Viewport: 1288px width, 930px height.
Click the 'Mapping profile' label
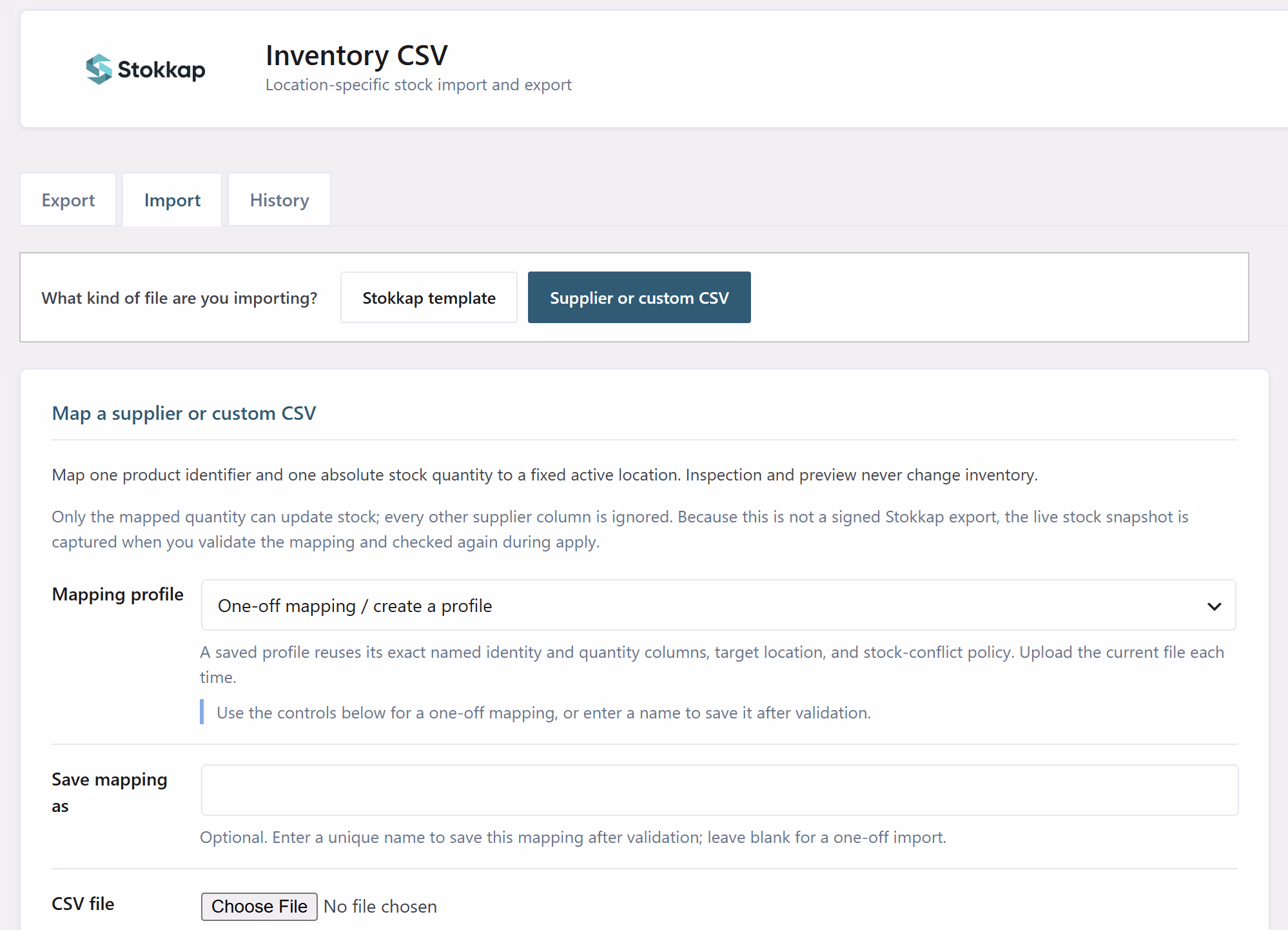[x=118, y=594]
